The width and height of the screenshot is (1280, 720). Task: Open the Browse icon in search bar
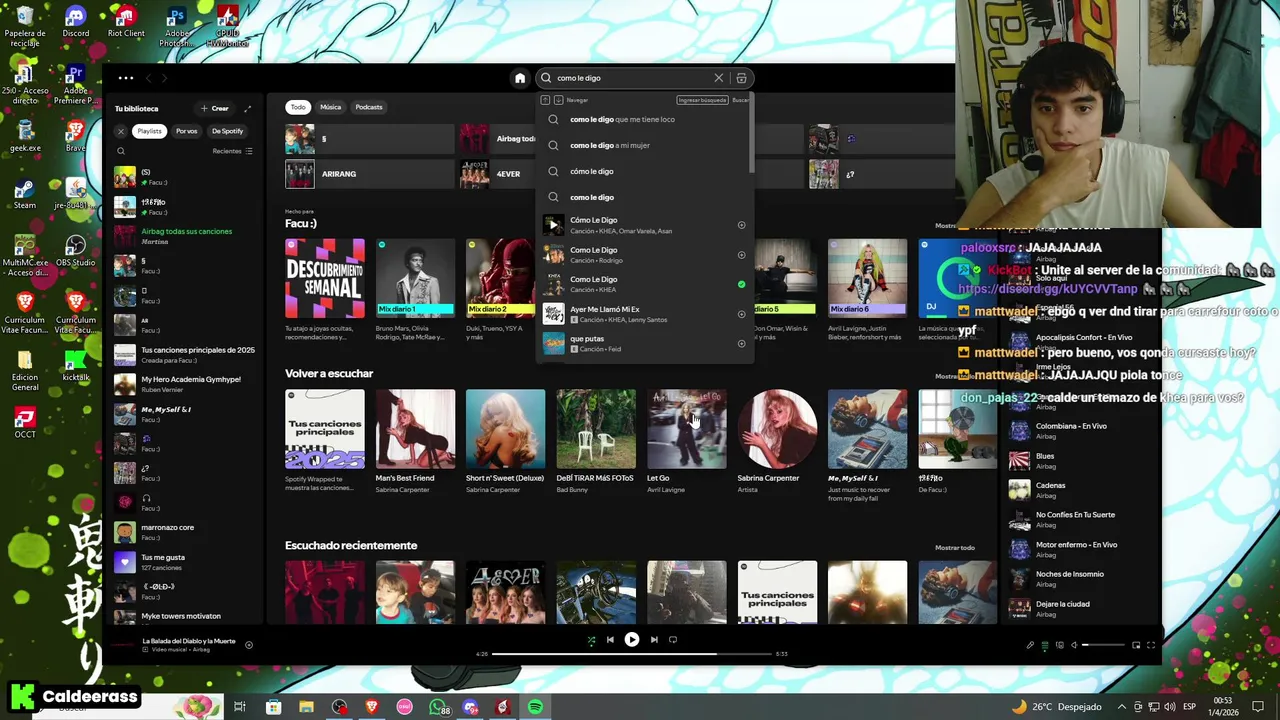(741, 78)
